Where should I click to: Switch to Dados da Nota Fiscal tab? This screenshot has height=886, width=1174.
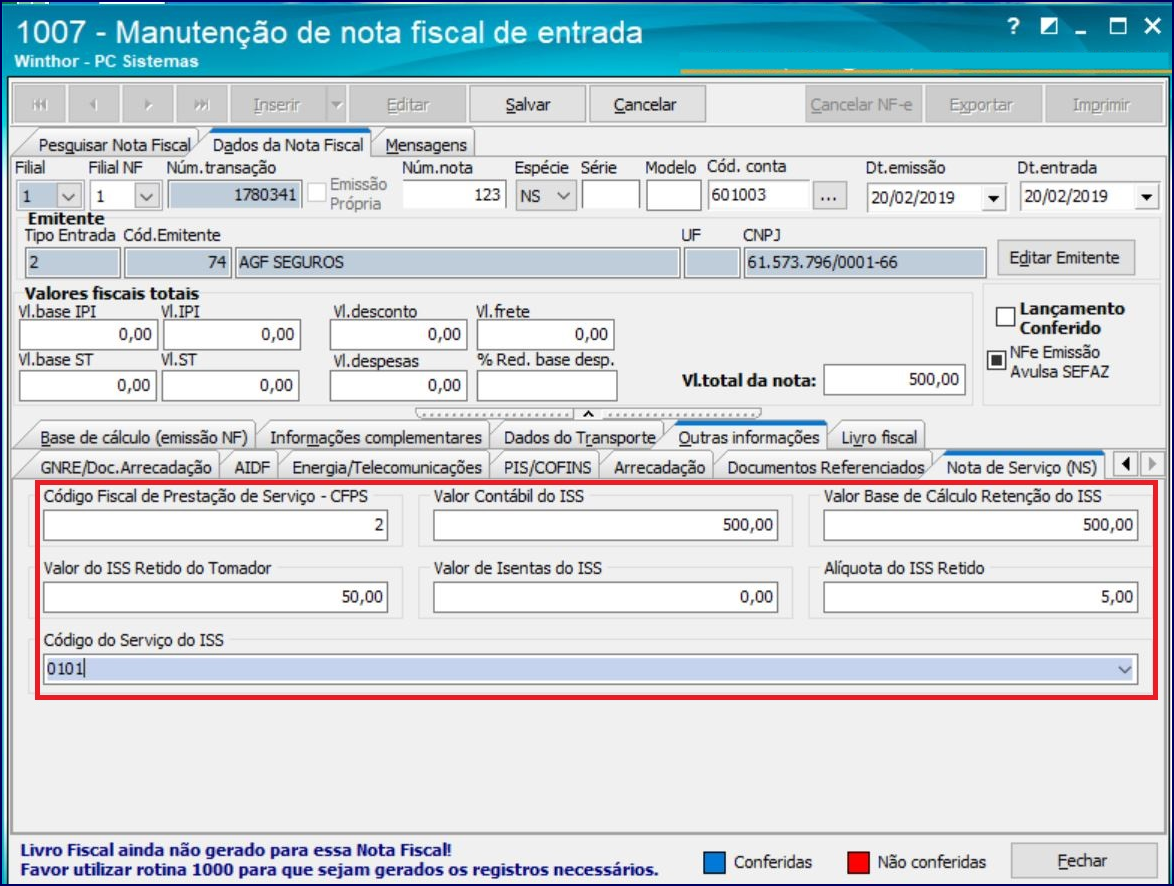[288, 145]
